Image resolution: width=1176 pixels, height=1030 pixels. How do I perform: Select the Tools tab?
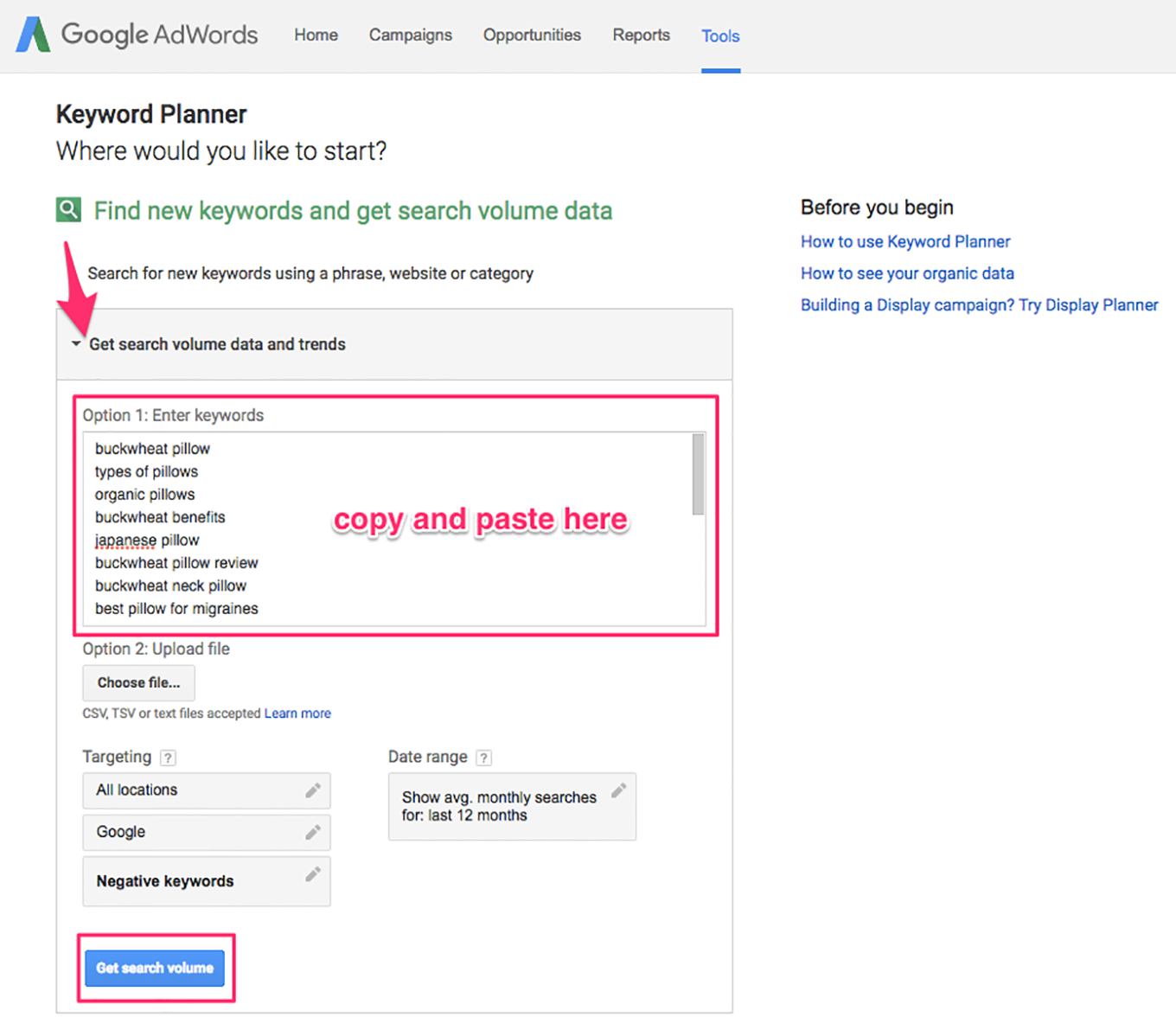pos(720,36)
